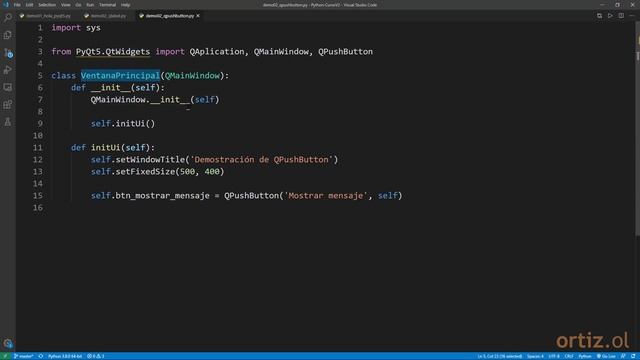The image size is (640, 360).
Task: Open the Help menu
Action: [125, 5]
